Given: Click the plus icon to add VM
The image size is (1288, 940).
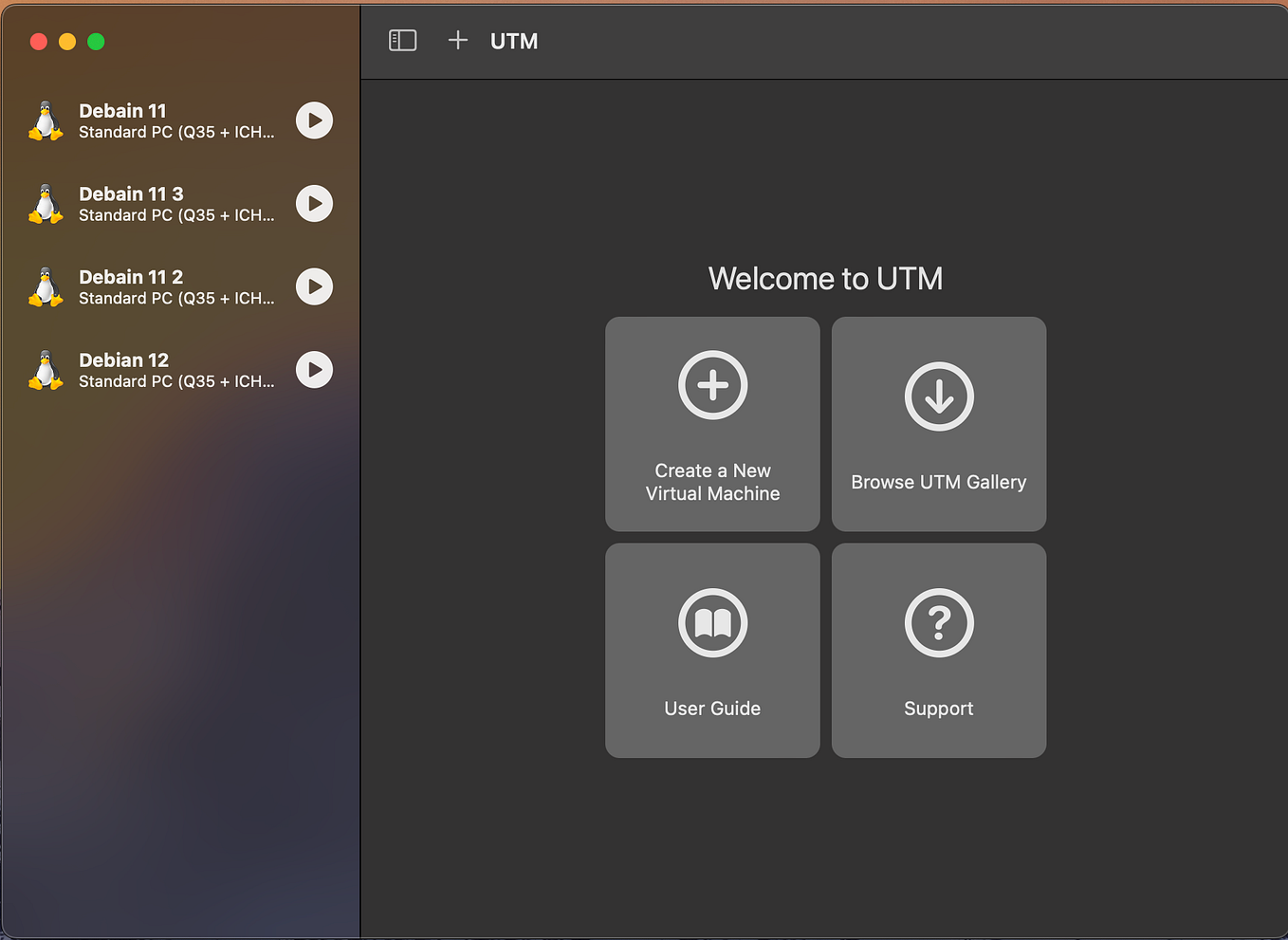Looking at the screenshot, I should (x=458, y=40).
